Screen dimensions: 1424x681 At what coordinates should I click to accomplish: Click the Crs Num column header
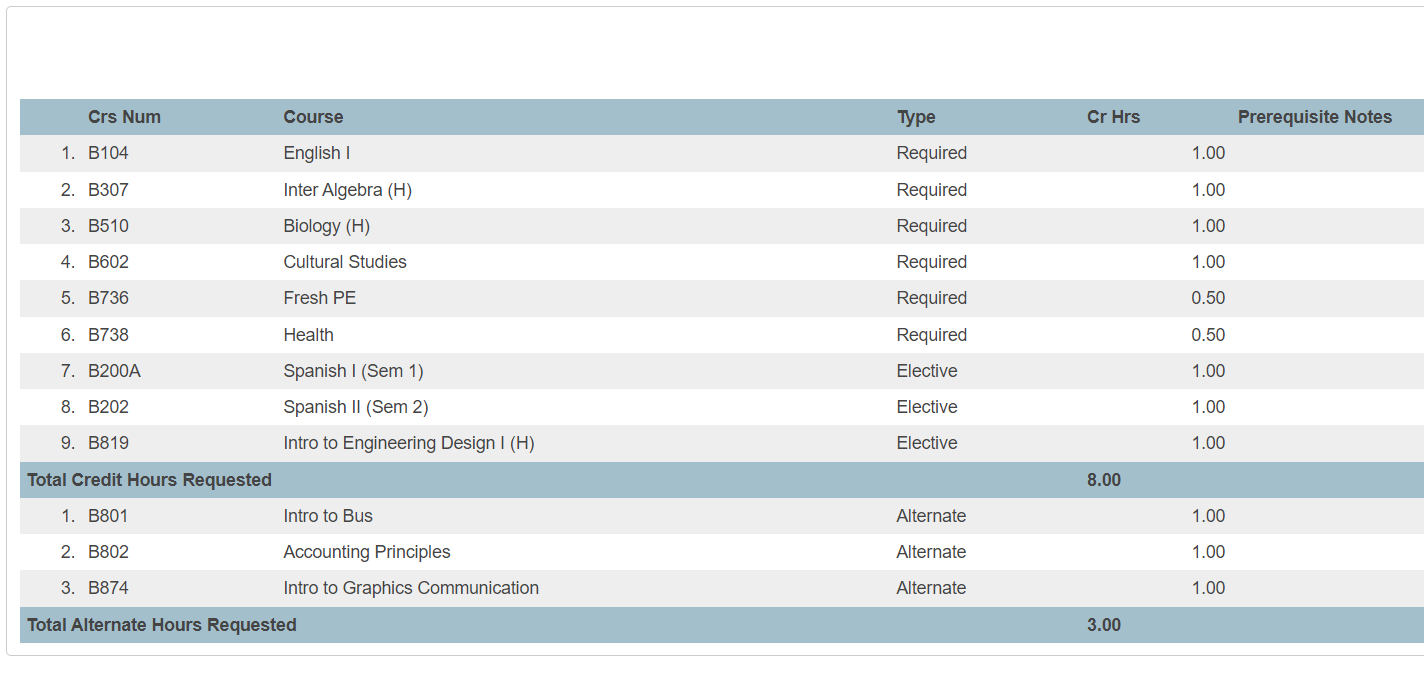coord(124,117)
